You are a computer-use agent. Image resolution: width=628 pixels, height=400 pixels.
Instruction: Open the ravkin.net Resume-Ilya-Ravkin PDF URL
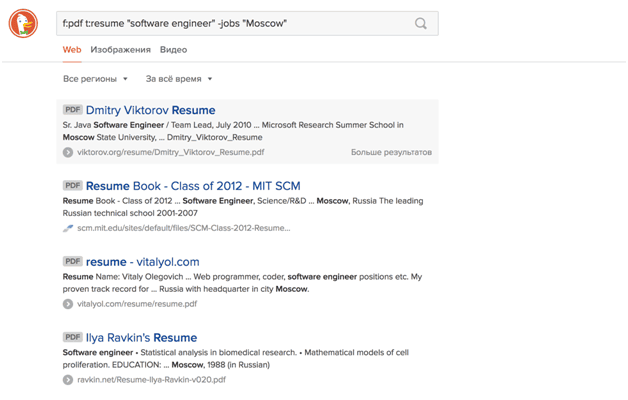[x=151, y=380]
